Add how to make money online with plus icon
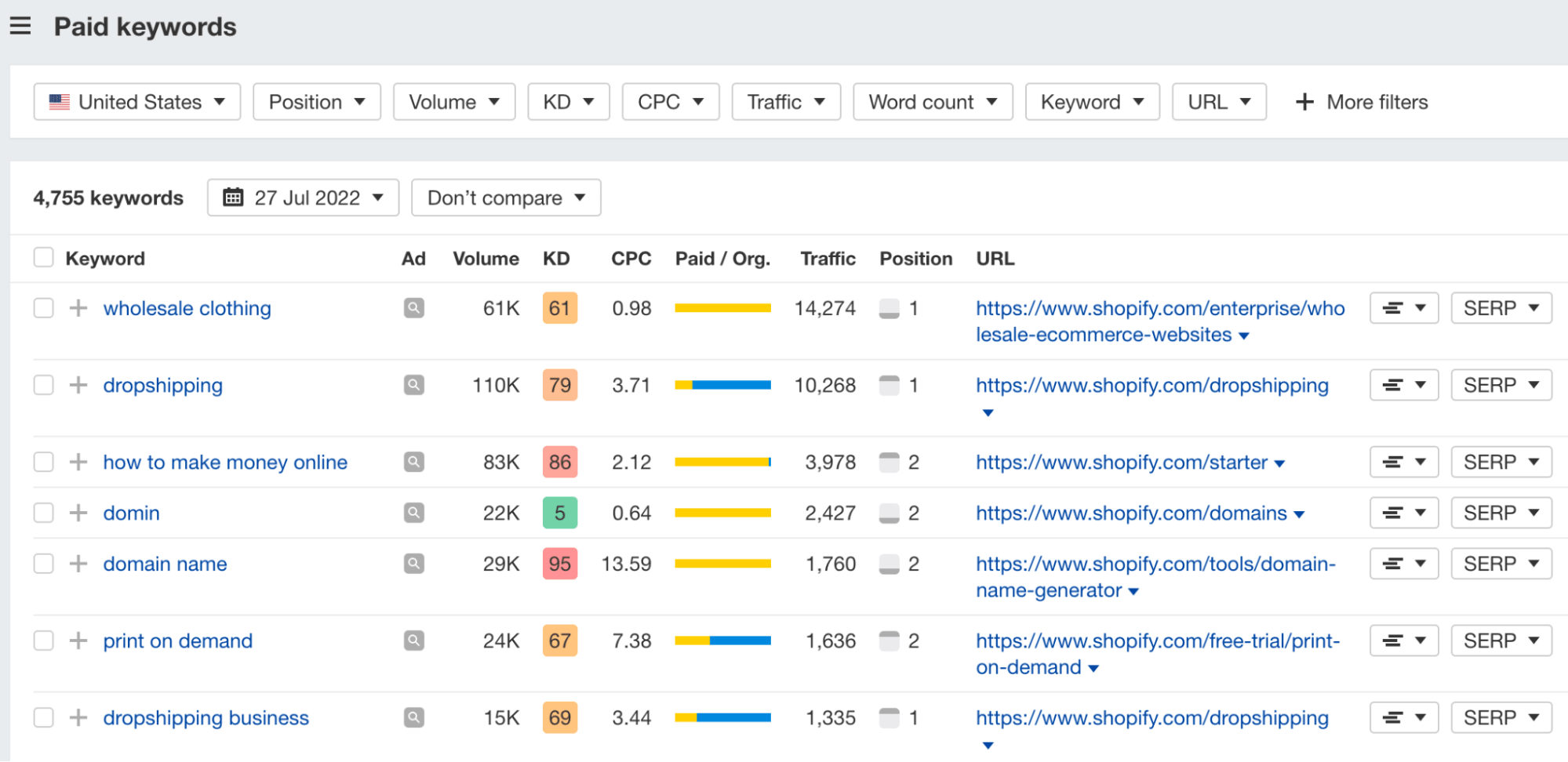 click(x=78, y=462)
